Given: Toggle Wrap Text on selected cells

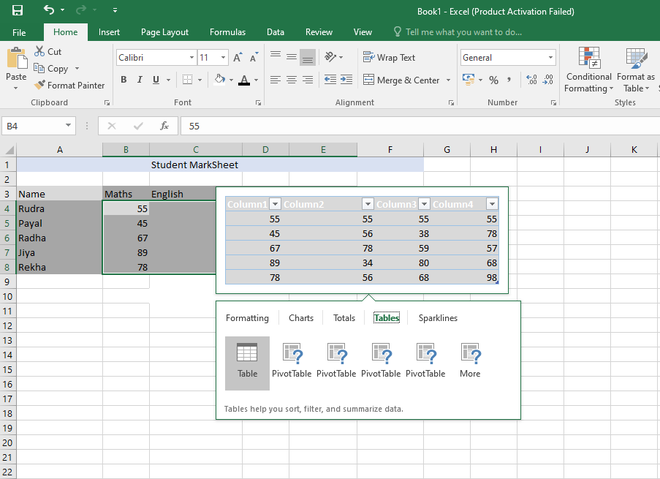Looking at the screenshot, I should click(389, 58).
